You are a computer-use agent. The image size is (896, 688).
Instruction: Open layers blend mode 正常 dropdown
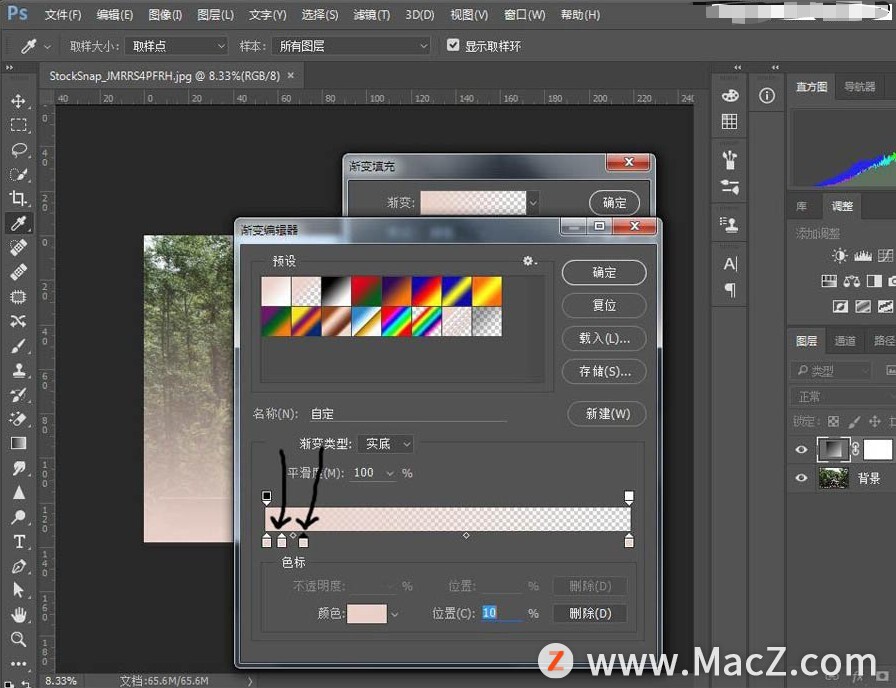pos(843,396)
